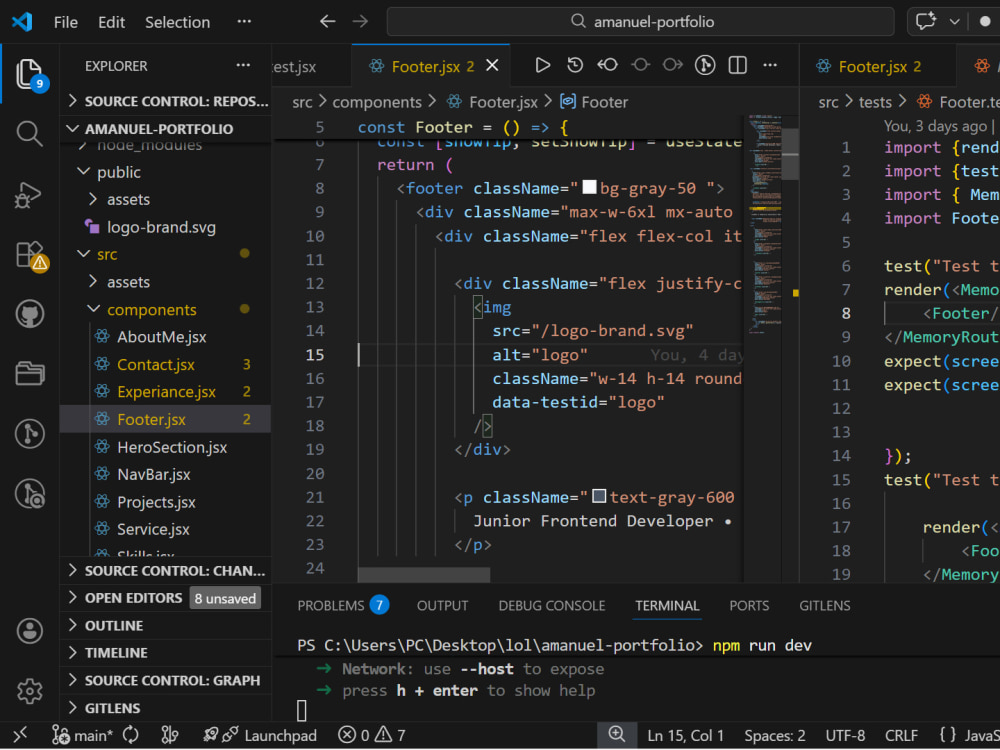Image resolution: width=1000 pixels, height=750 pixels.
Task: Go back using the navigation arrow
Action: [x=328, y=22]
